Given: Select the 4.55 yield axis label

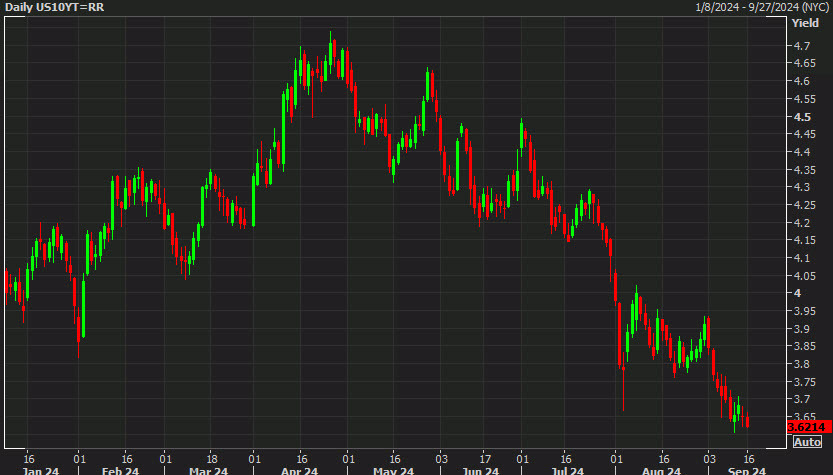Looking at the screenshot, I should click(805, 99).
